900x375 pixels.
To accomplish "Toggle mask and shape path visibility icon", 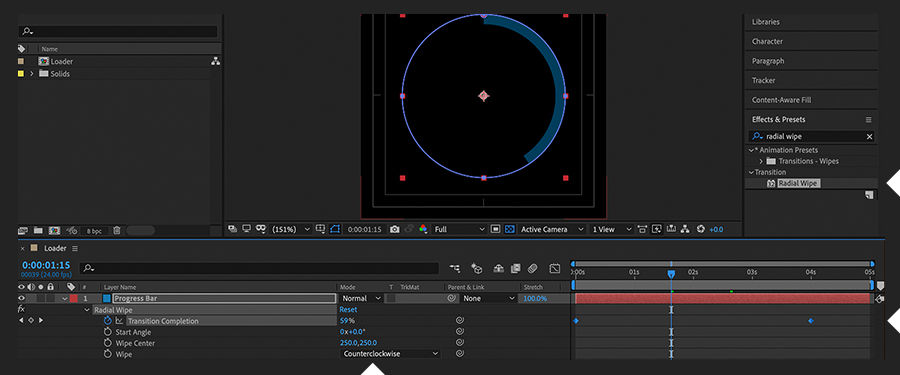I will (x=261, y=229).
